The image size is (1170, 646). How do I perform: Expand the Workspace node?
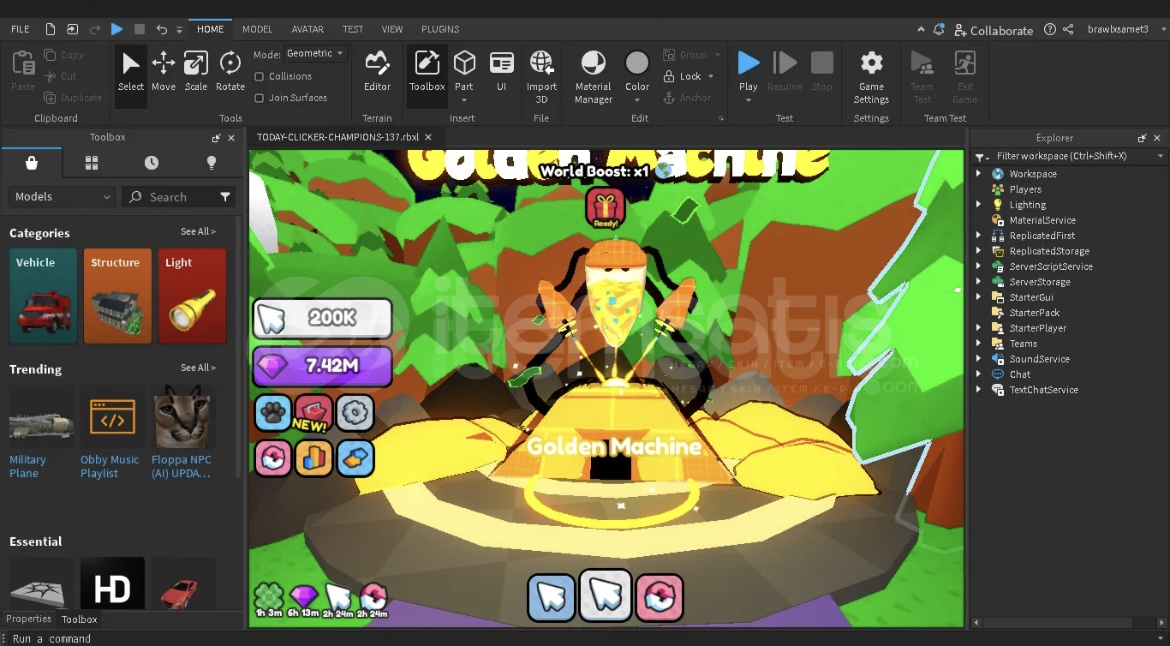[x=978, y=174]
